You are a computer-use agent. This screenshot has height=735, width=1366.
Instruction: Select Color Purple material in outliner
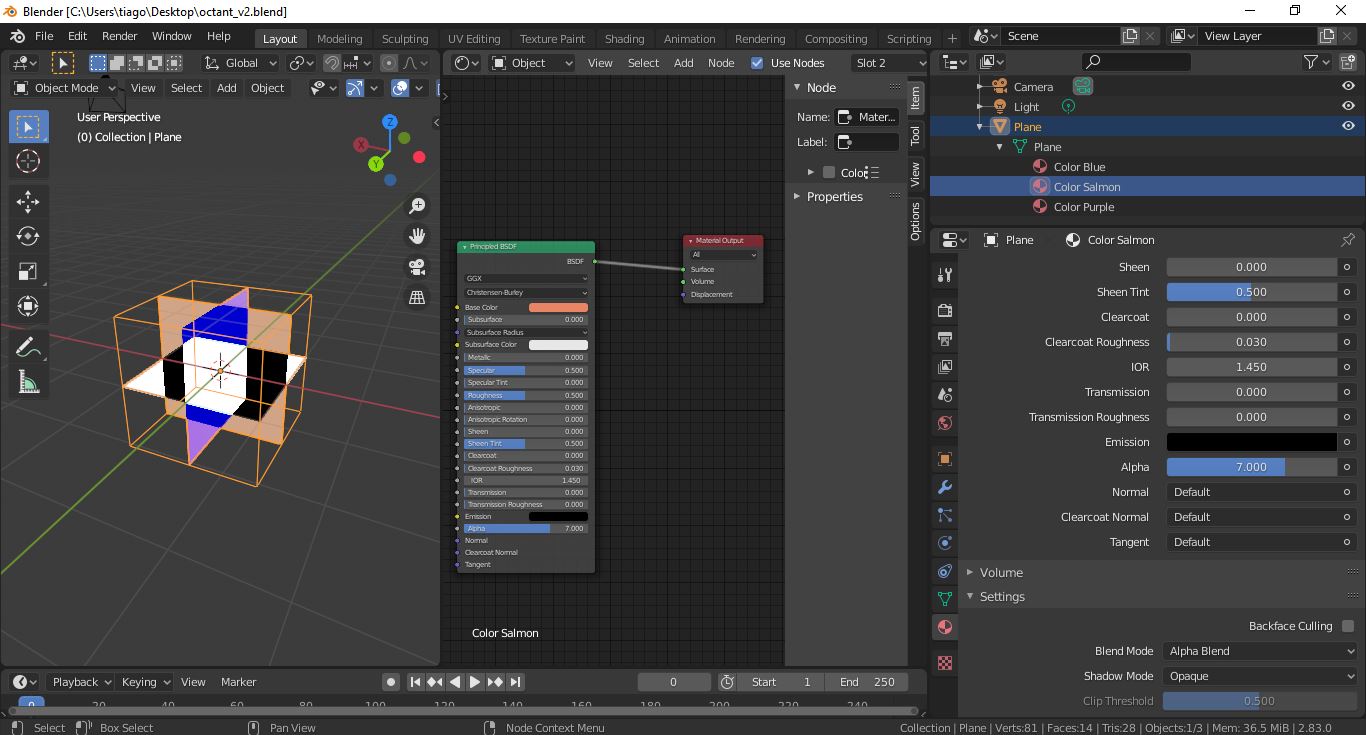pos(1083,207)
